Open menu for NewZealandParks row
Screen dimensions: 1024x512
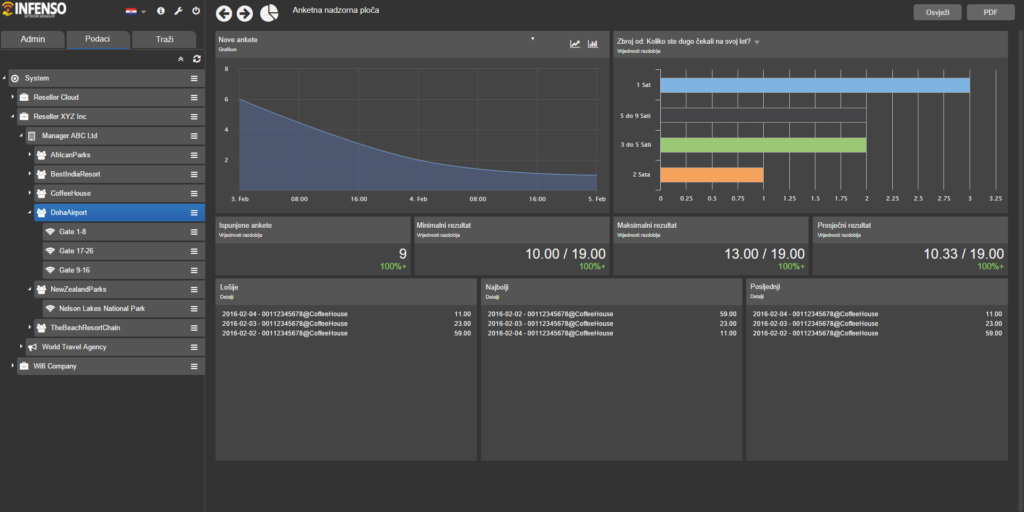[194, 289]
